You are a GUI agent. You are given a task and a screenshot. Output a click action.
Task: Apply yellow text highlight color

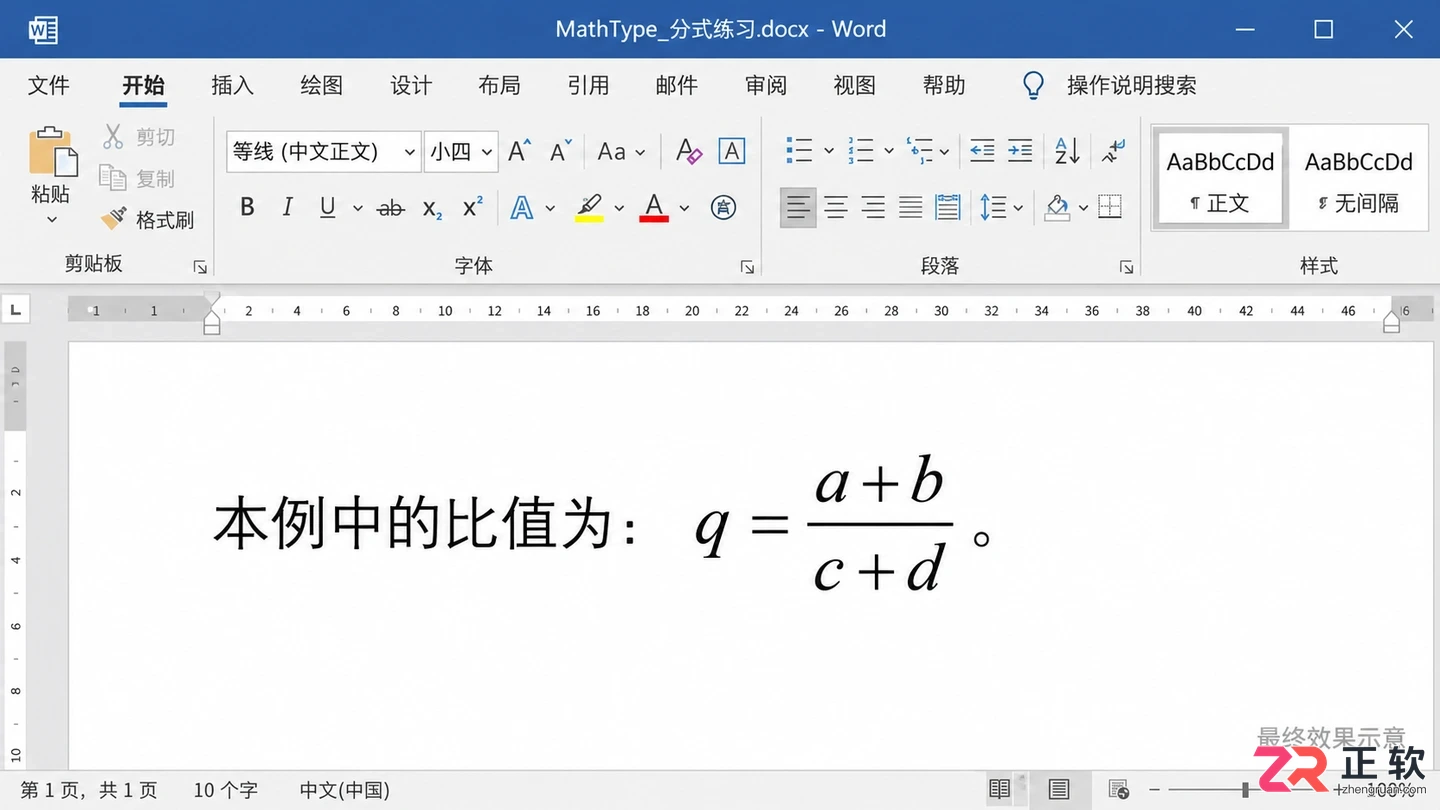[x=589, y=207]
